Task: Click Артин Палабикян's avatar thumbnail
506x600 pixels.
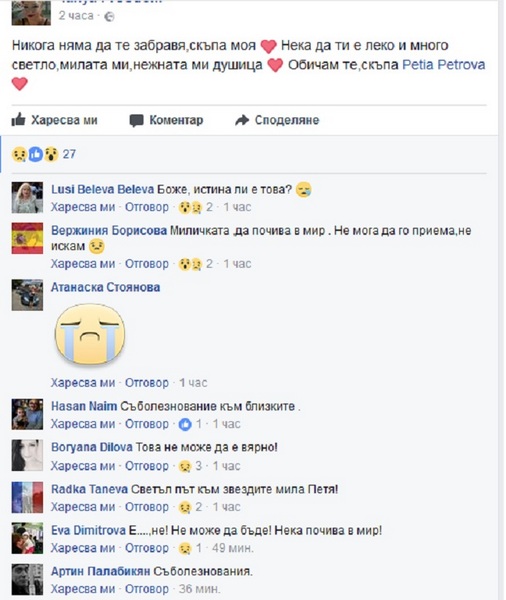Action: click(x=27, y=579)
